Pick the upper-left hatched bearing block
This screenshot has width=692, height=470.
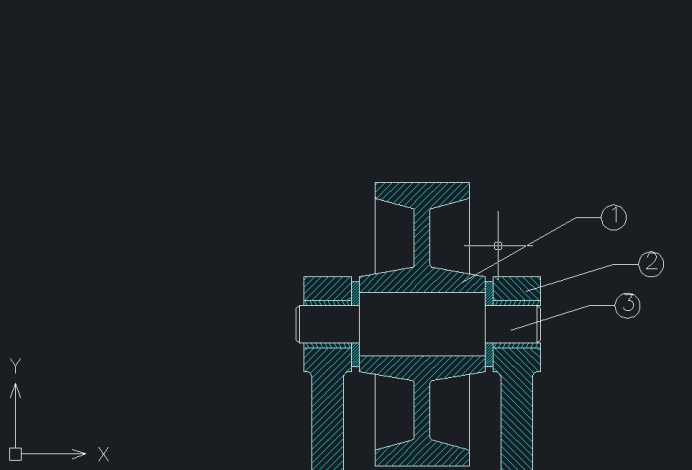click(x=327, y=288)
